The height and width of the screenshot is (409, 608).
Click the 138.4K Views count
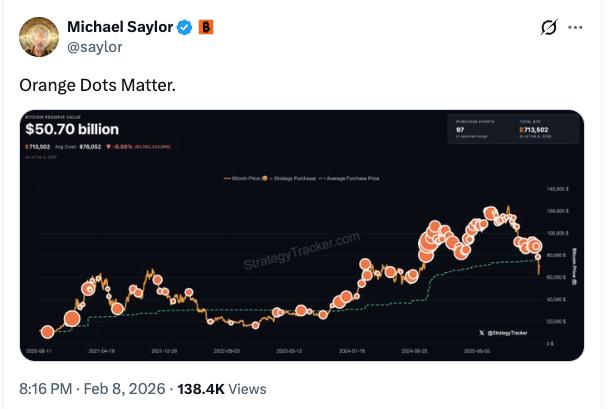tap(223, 388)
